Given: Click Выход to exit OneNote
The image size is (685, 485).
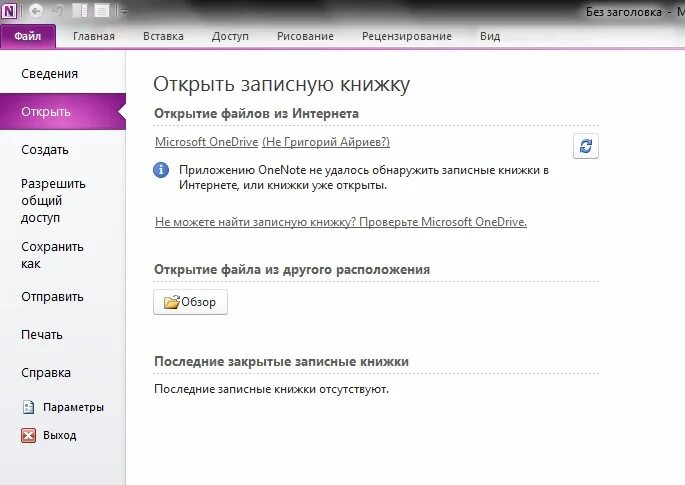Looking at the screenshot, I should (x=49, y=435).
